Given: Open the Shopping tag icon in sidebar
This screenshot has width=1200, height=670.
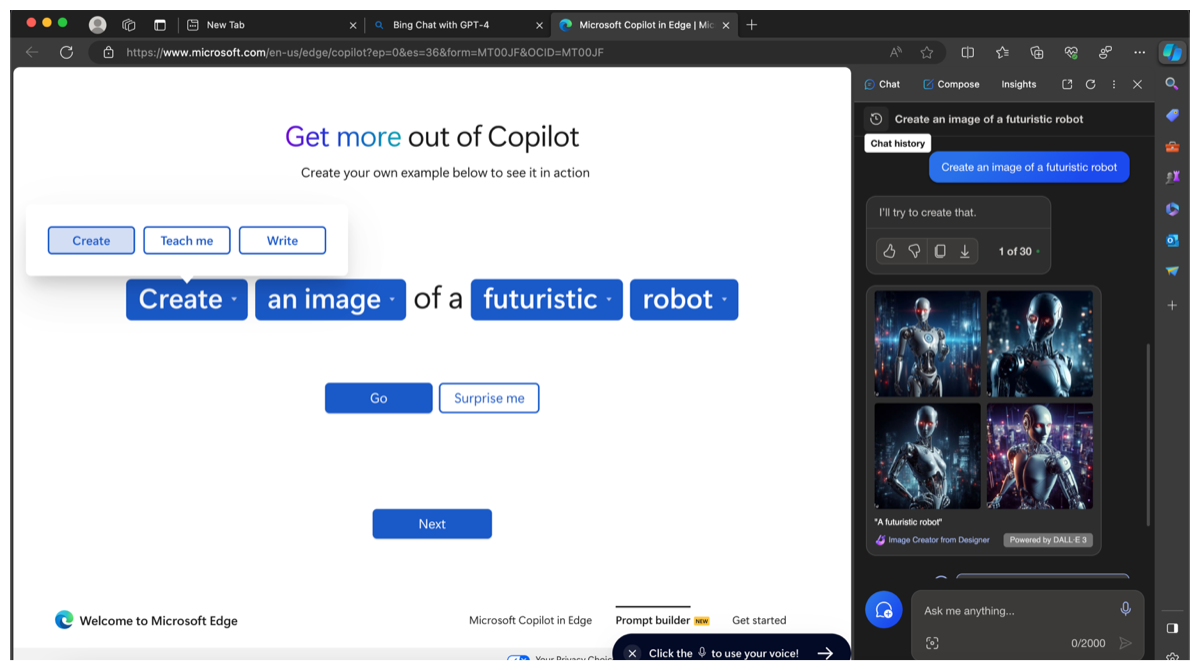Looking at the screenshot, I should [1172, 115].
